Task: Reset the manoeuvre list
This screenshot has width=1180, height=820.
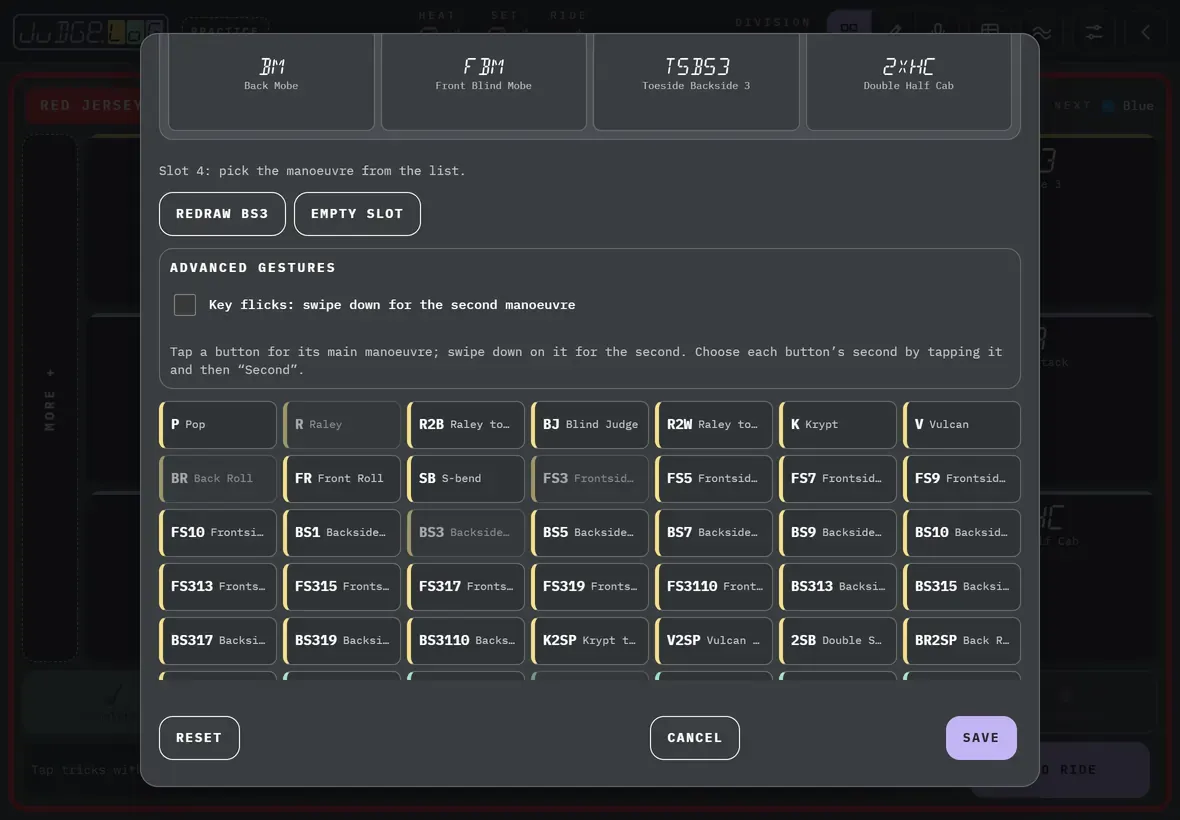Action: click(x=199, y=737)
